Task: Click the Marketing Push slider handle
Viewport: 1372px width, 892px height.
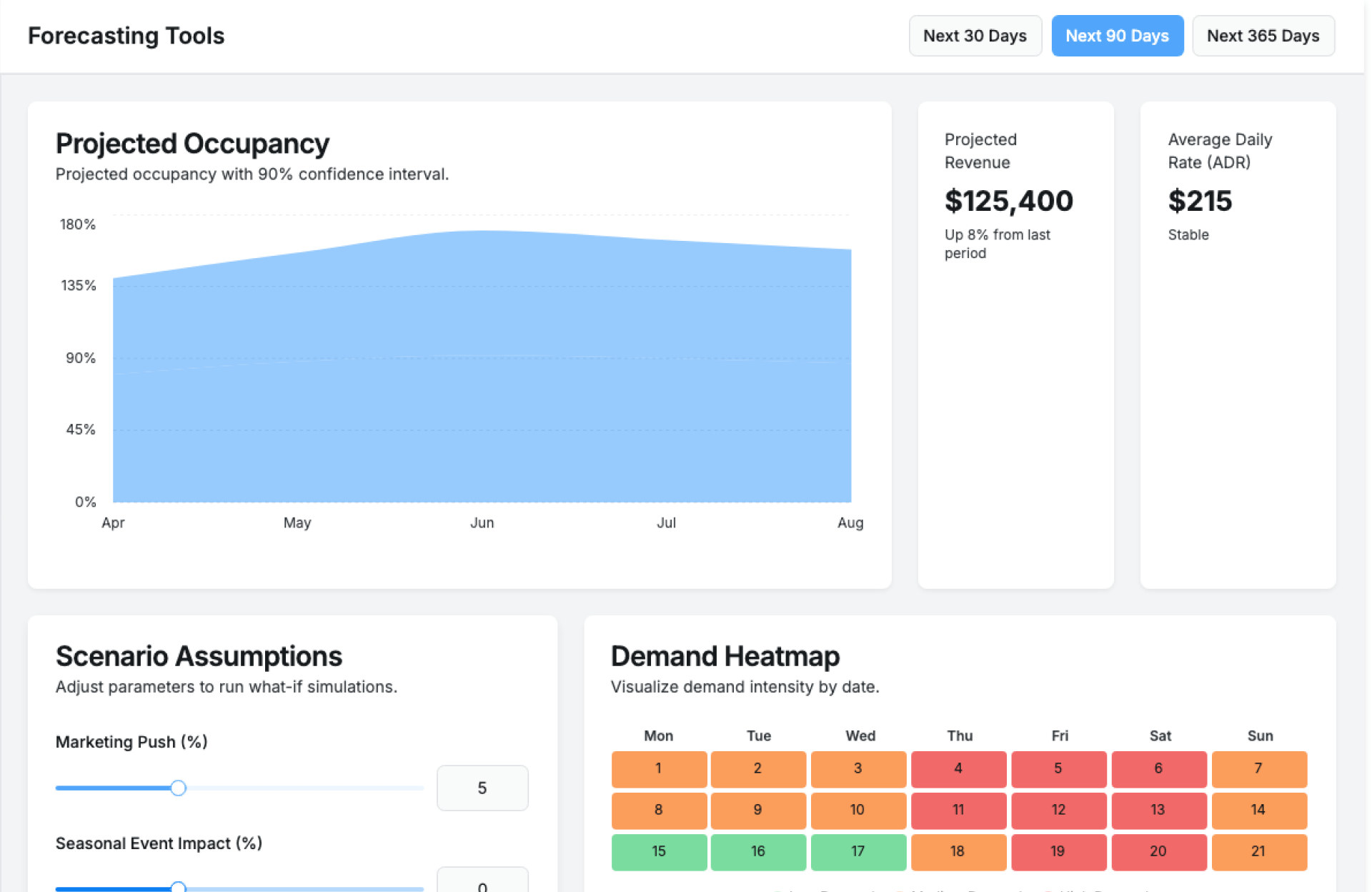Action: [x=179, y=788]
